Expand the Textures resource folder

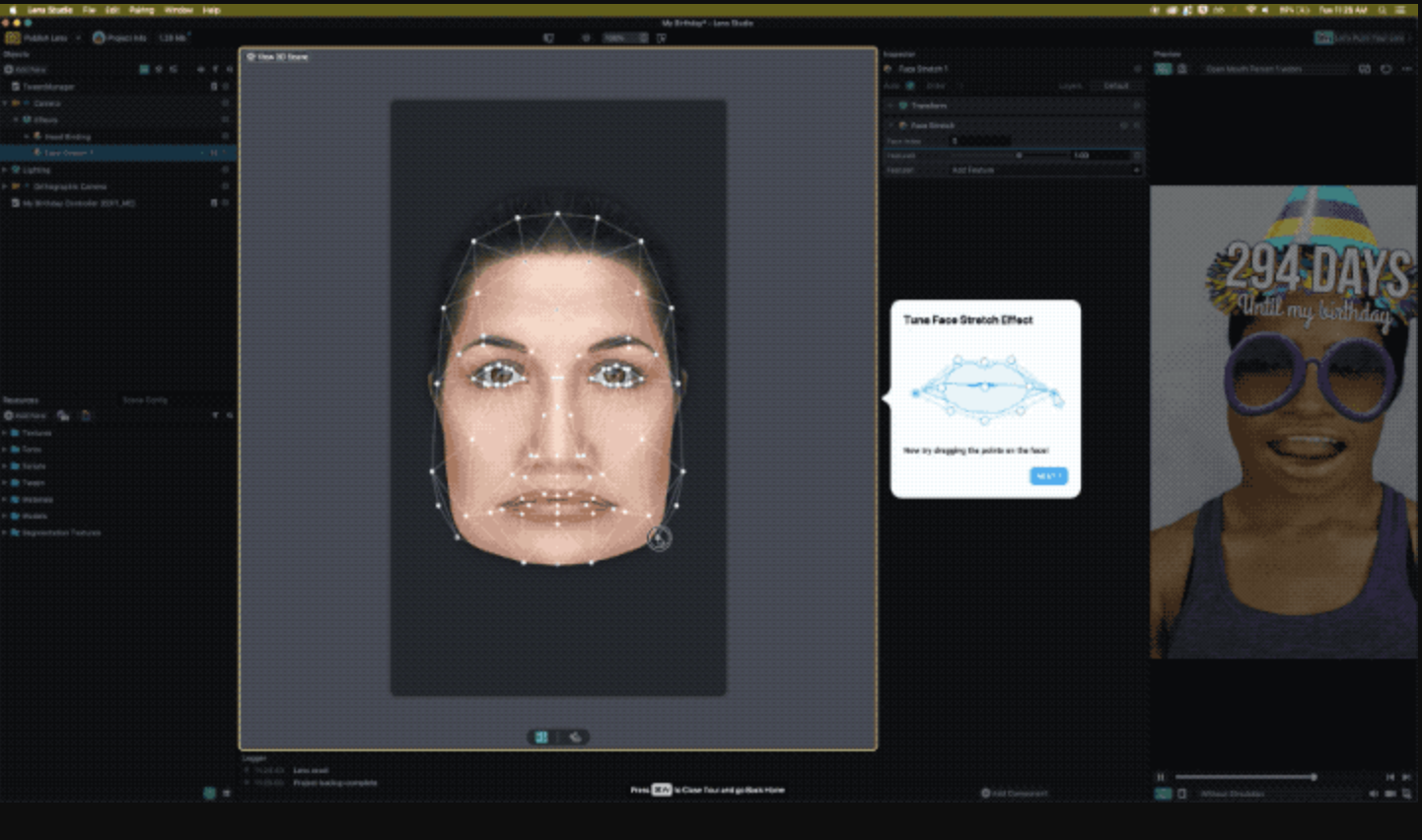(5, 433)
